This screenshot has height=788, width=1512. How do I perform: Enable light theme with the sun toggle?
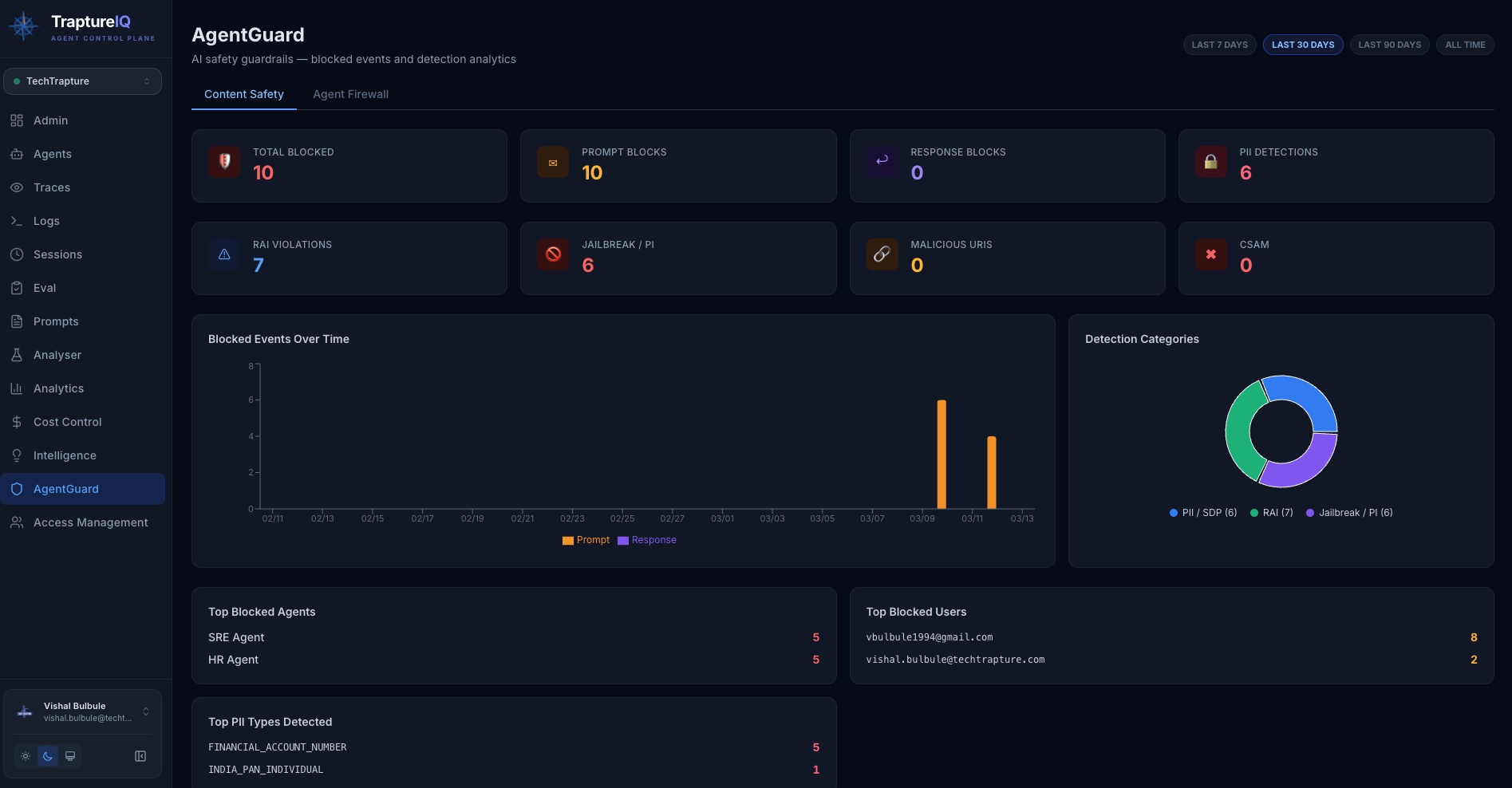[25, 755]
